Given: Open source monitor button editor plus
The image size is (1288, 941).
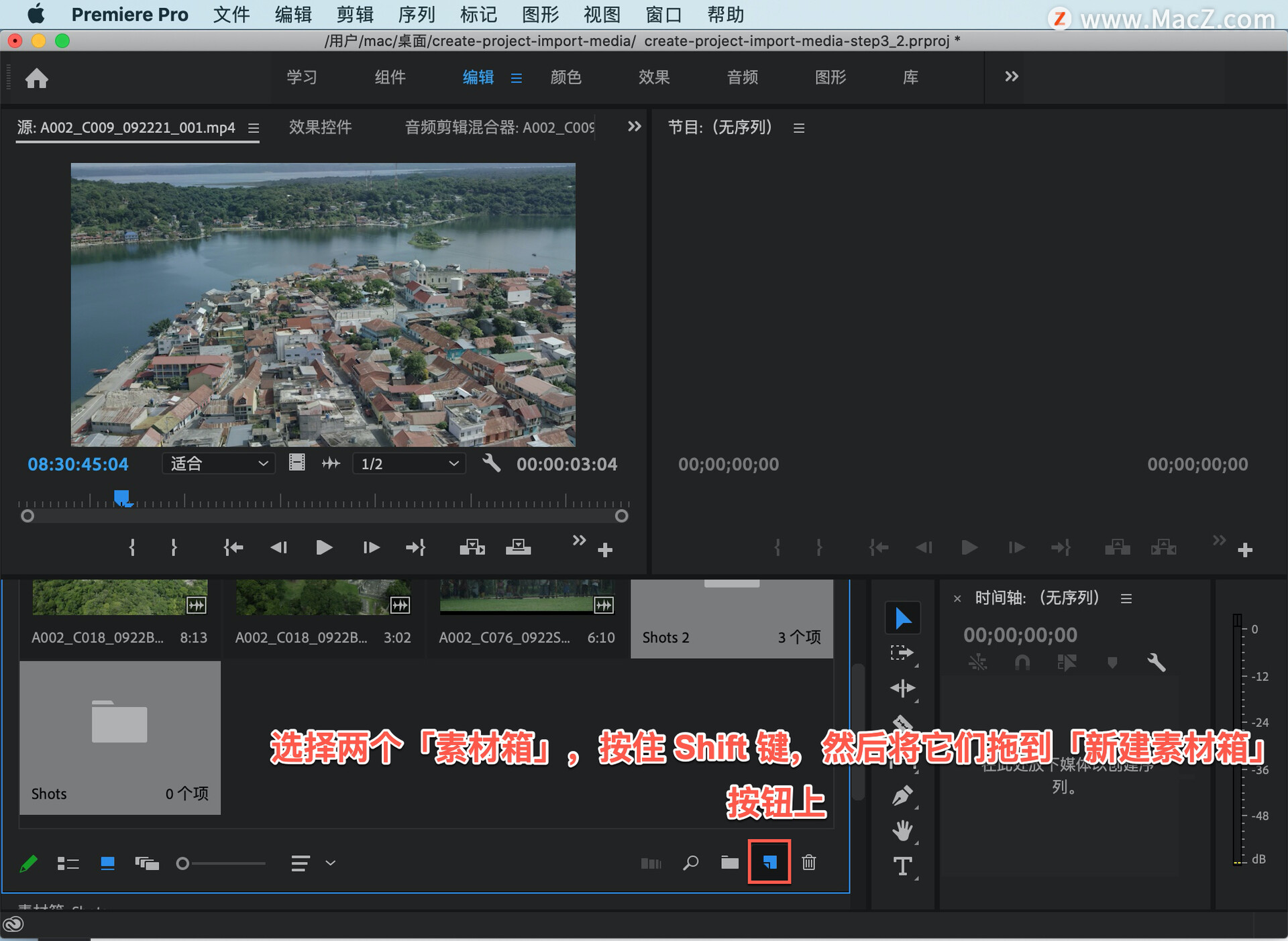Looking at the screenshot, I should point(605,550).
